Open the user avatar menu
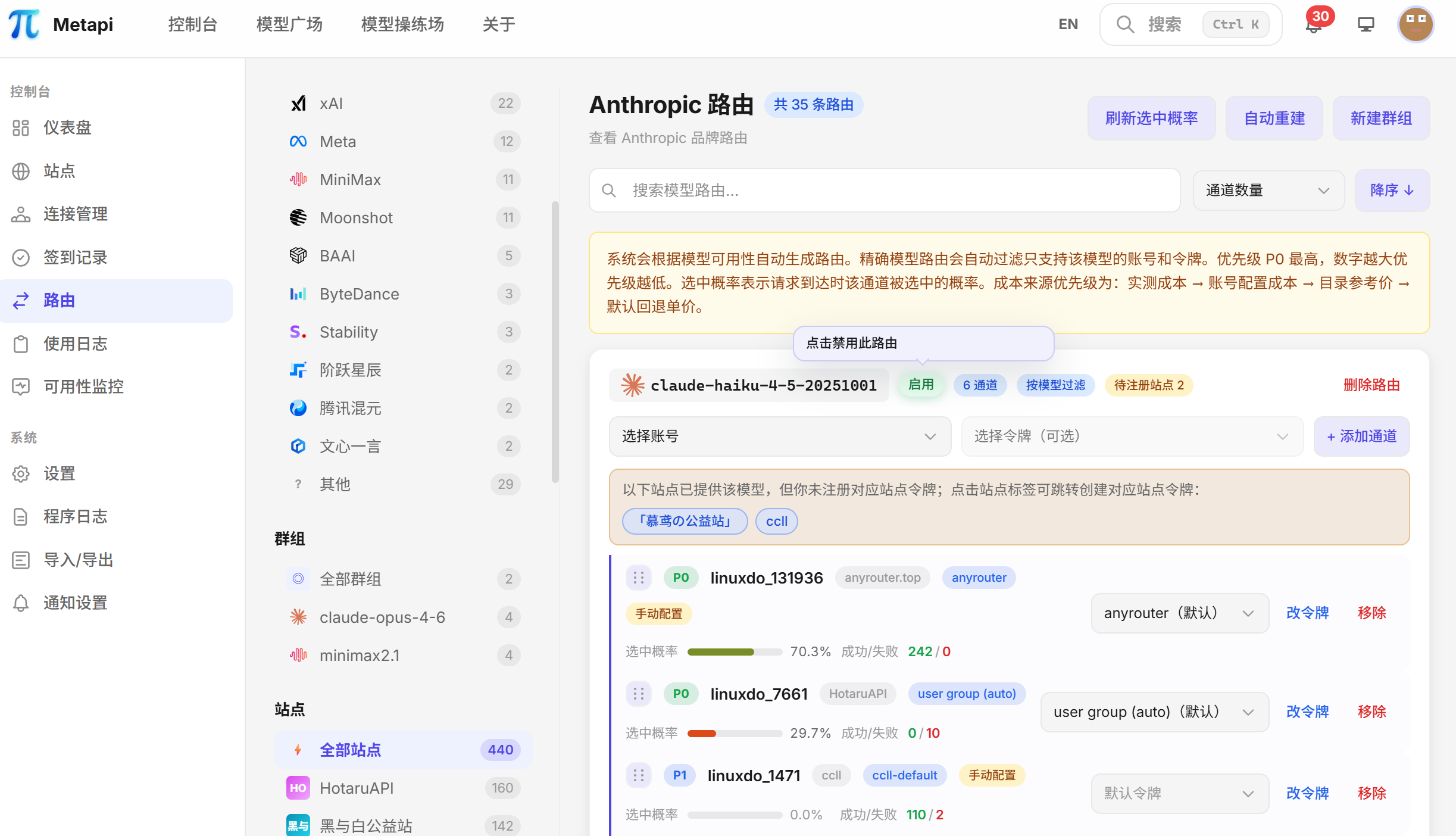Viewport: 1456px width, 836px height. [x=1416, y=24]
